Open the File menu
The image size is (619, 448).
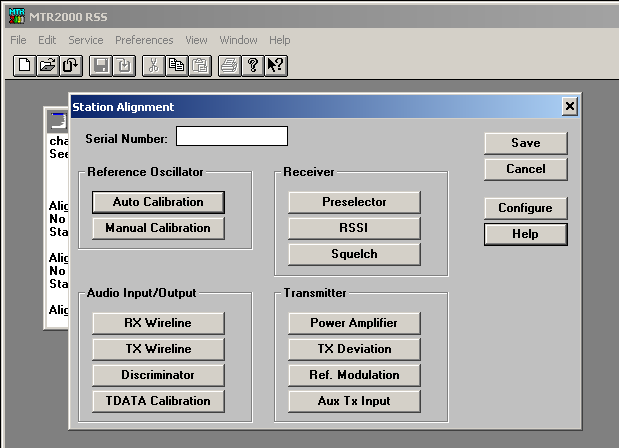coord(18,40)
